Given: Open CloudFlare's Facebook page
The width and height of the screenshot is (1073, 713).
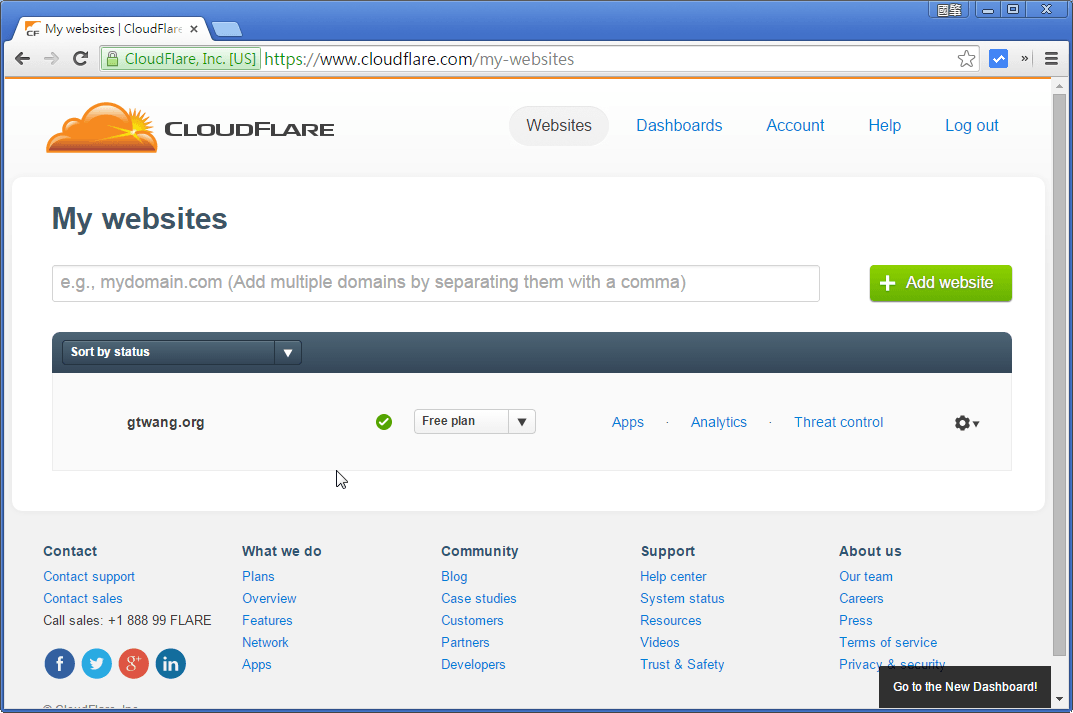Looking at the screenshot, I should point(59,663).
